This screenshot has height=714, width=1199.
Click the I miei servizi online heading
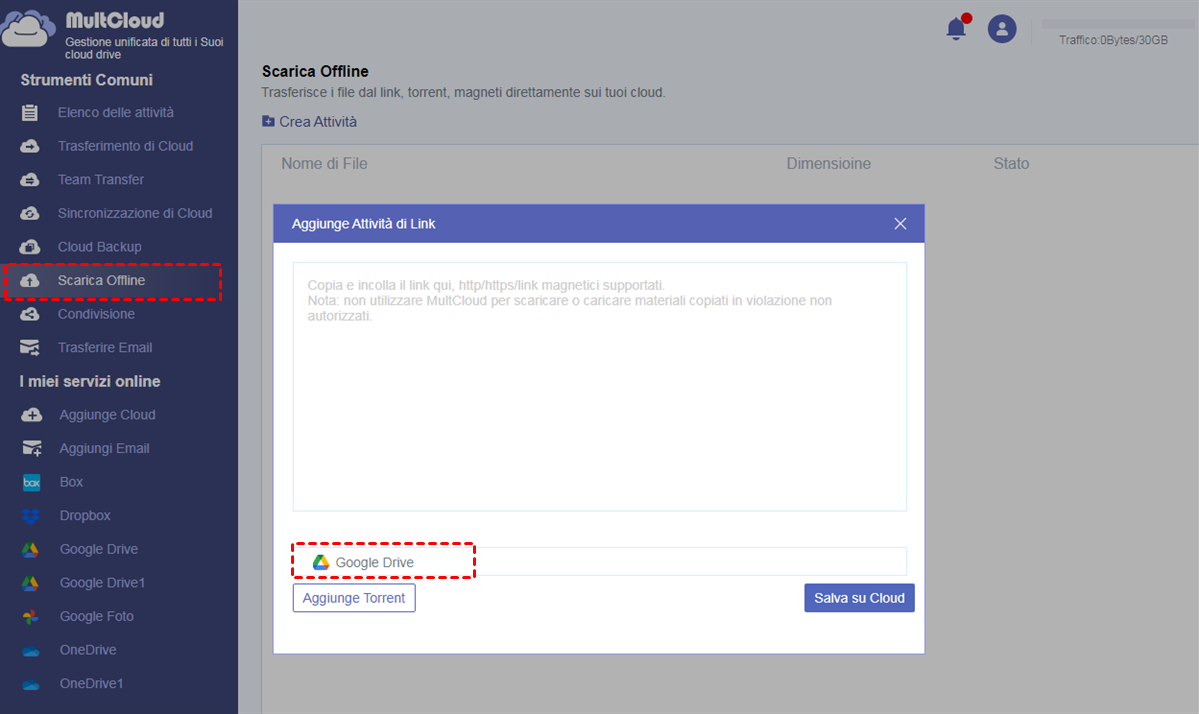tap(90, 381)
